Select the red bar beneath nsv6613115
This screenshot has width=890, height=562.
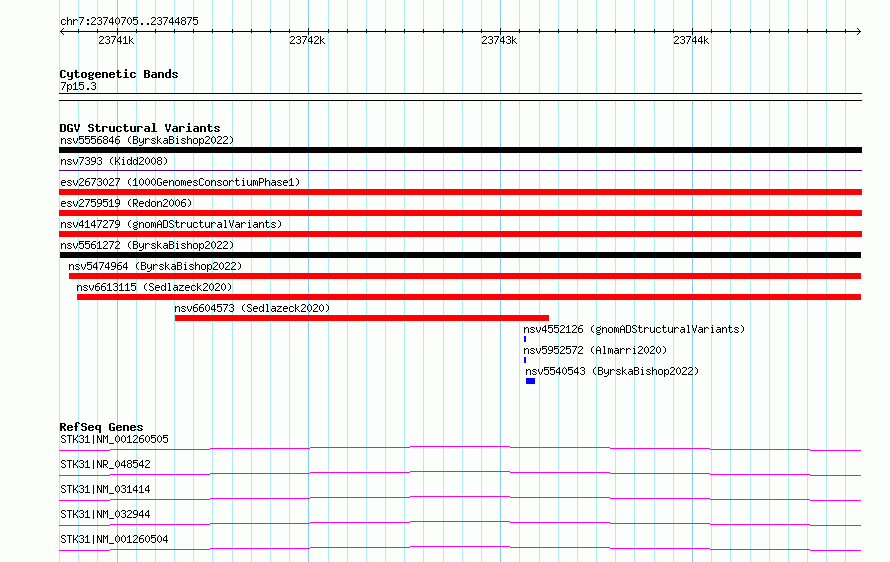point(469,297)
